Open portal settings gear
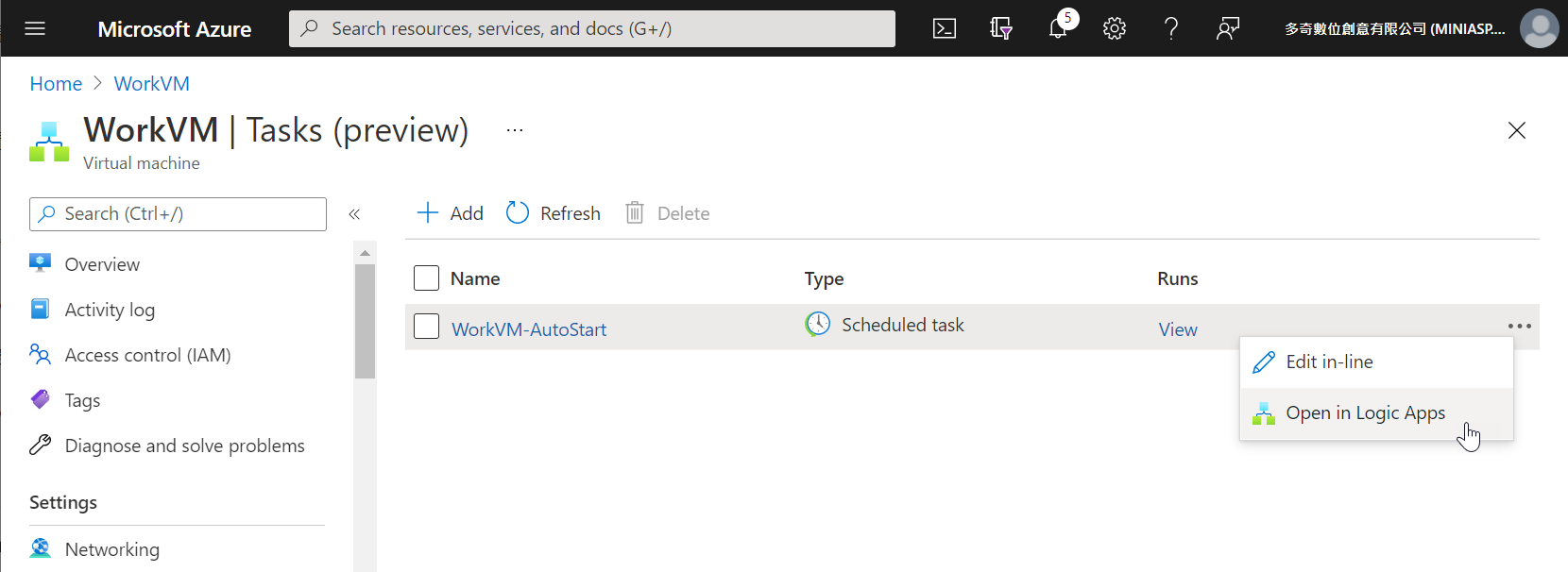This screenshot has width=1568, height=572. pyautogui.click(x=1115, y=28)
